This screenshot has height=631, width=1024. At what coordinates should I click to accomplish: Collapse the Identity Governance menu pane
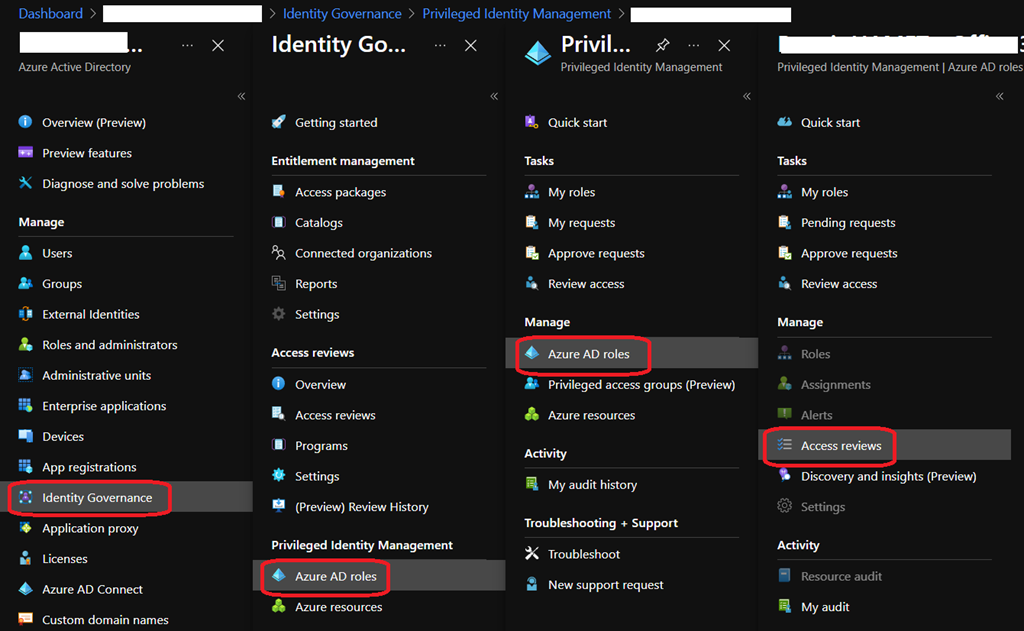coord(494,96)
